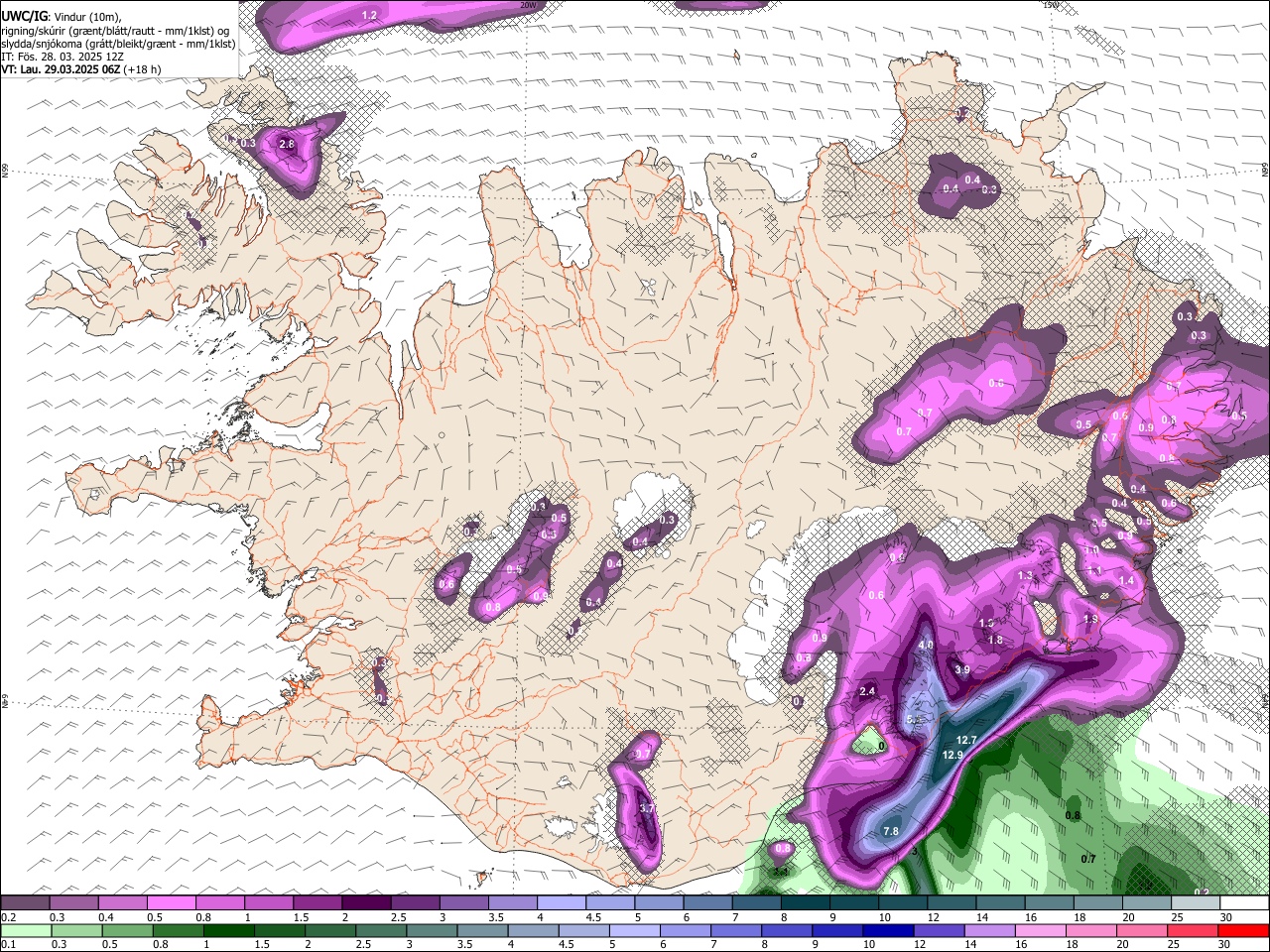Click the 12.7 precipitation value on the map
The width and height of the screenshot is (1270, 952).
[x=966, y=741]
